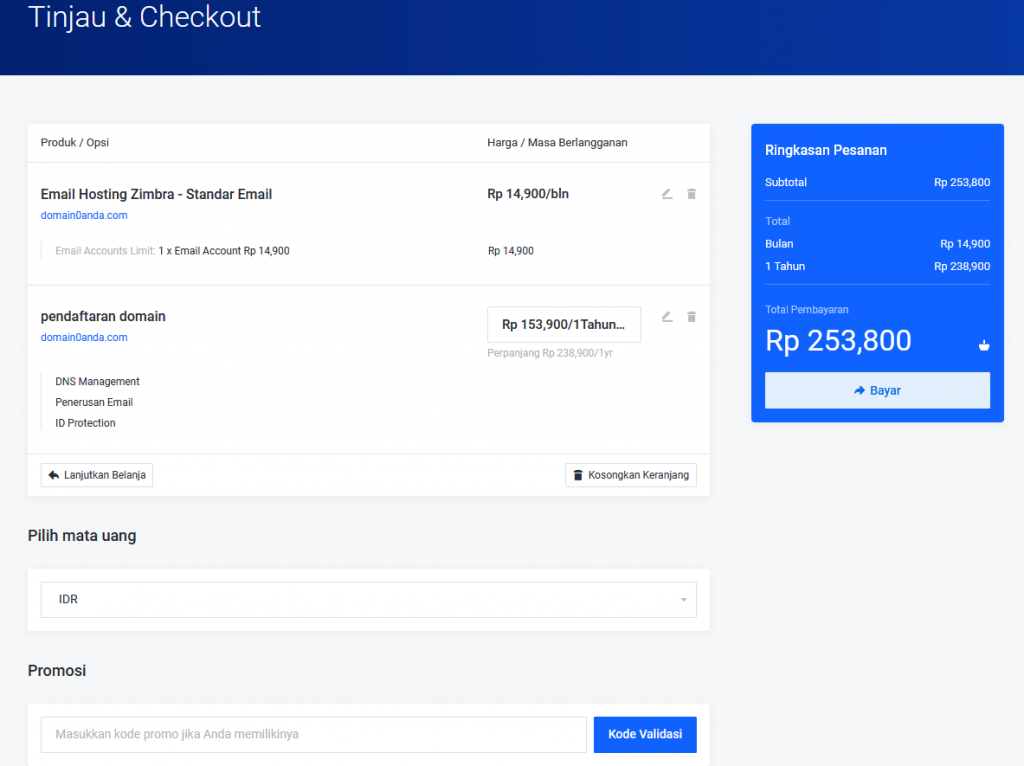Click the Penerusan Email addon text
This screenshot has height=766, width=1024.
point(94,402)
